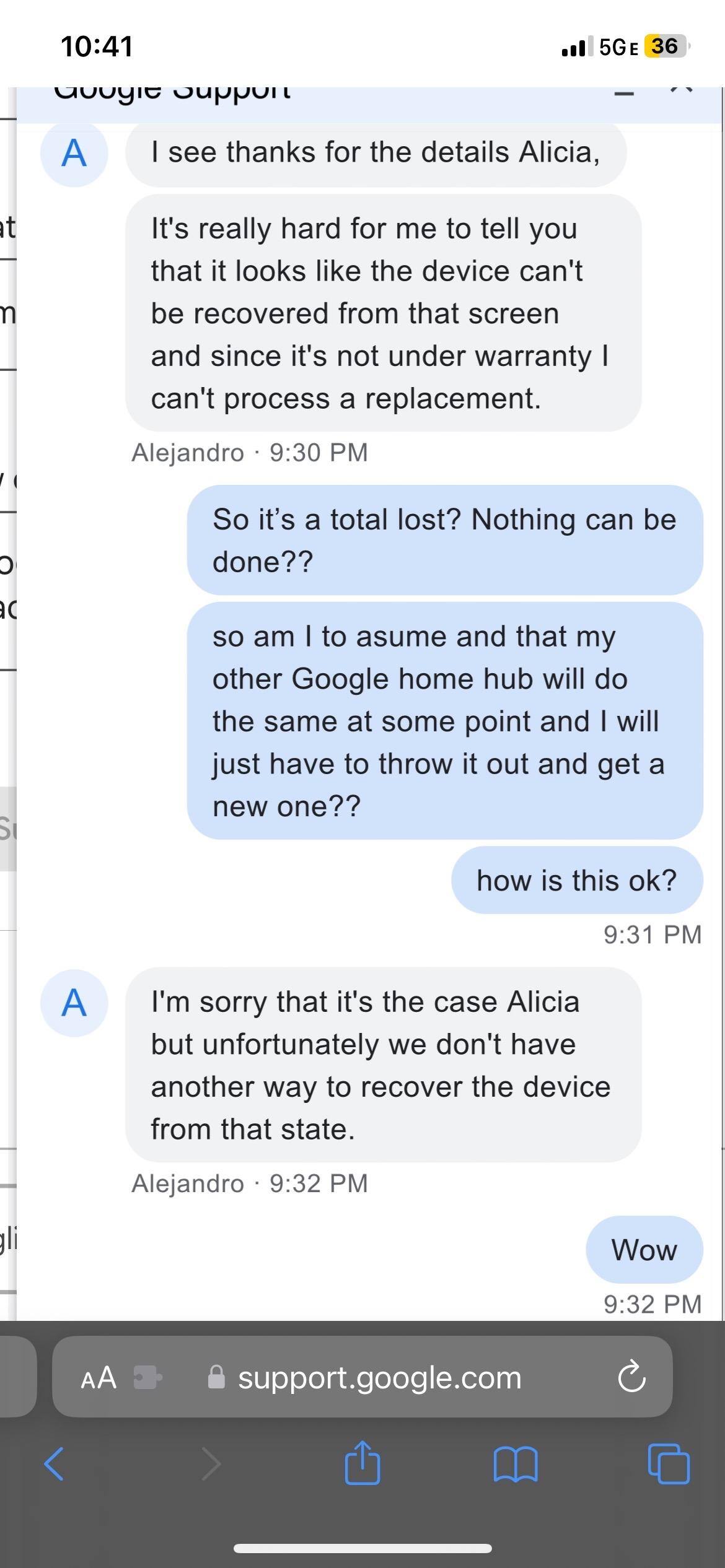Viewport: 725px width, 1568px height.
Task: Close the Google Support chat
Action: [x=681, y=90]
